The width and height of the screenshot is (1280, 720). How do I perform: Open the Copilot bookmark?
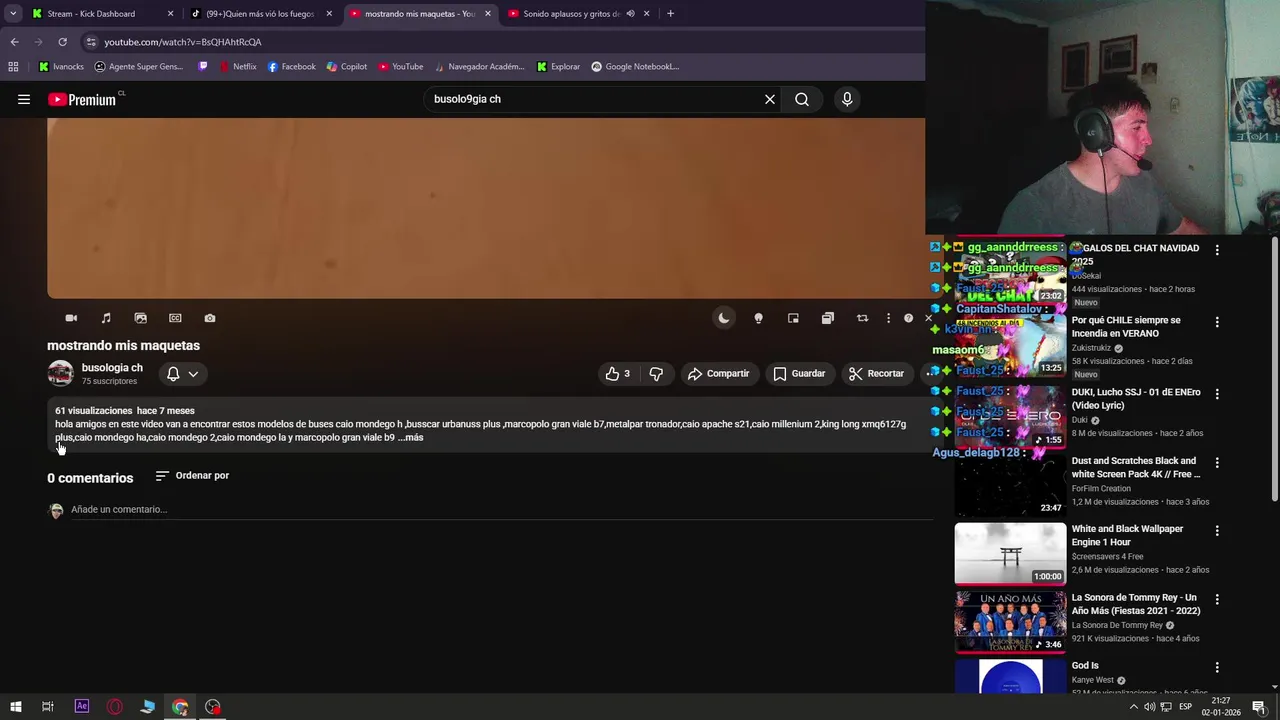point(346,67)
